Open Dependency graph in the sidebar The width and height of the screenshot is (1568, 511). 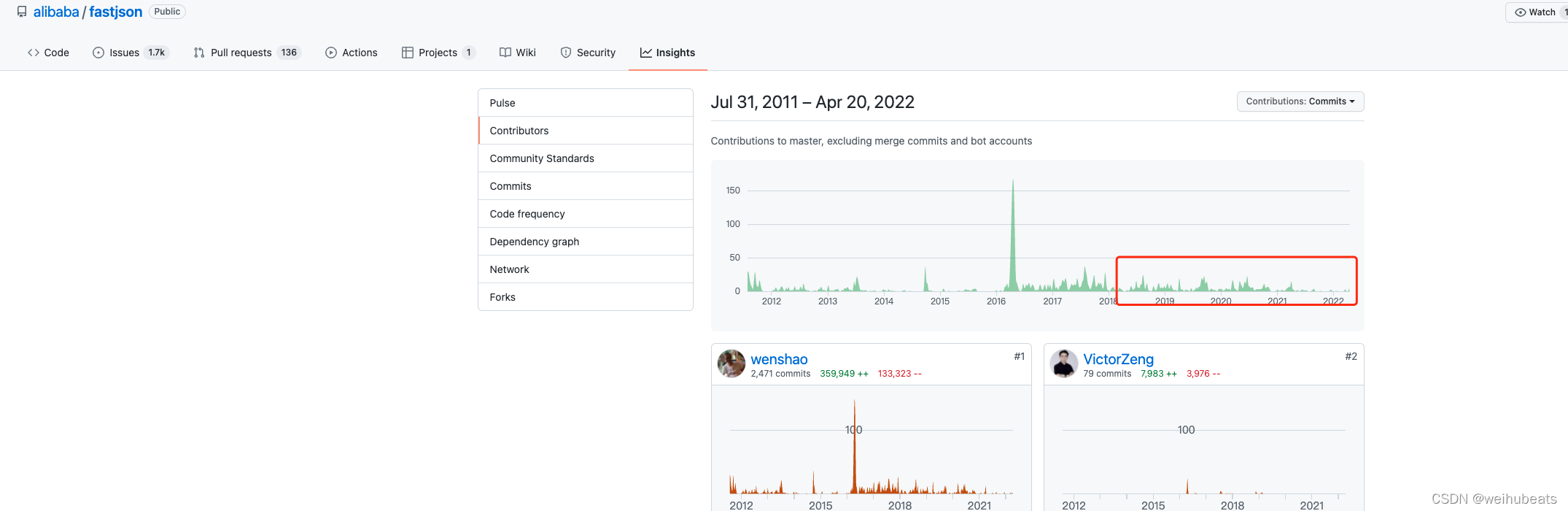coord(586,242)
